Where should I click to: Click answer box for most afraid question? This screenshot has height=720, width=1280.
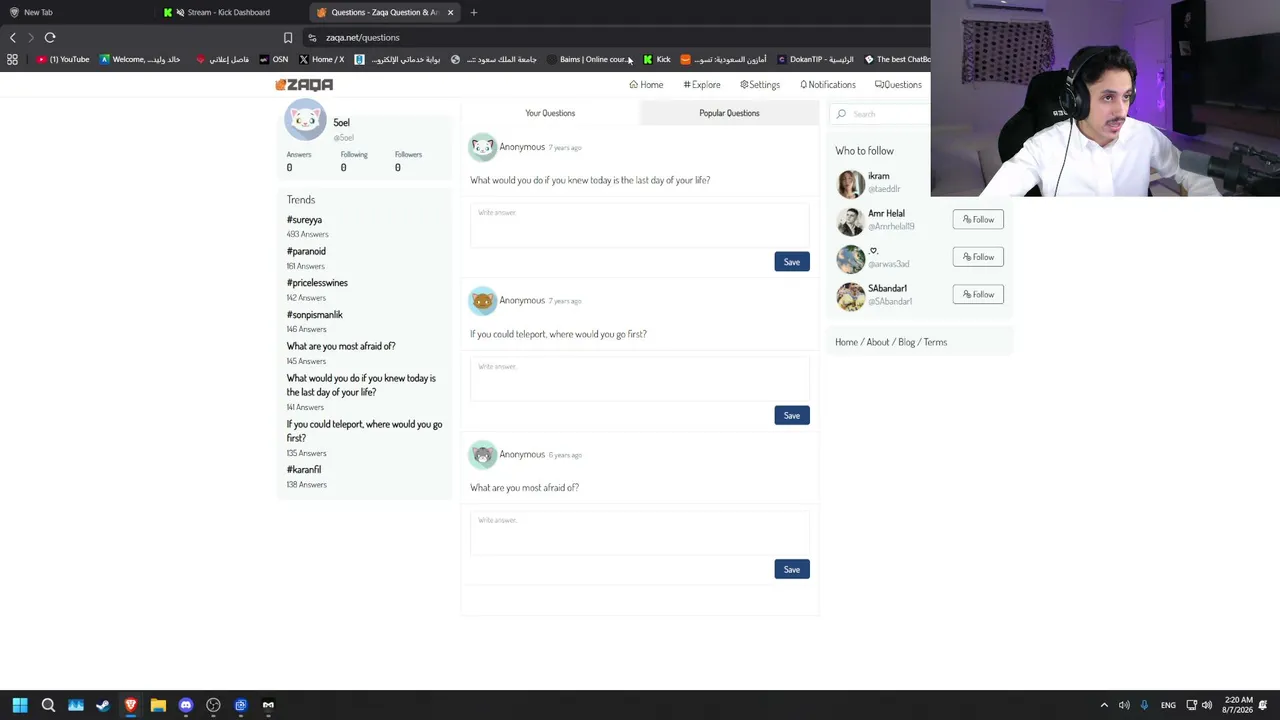tap(639, 532)
